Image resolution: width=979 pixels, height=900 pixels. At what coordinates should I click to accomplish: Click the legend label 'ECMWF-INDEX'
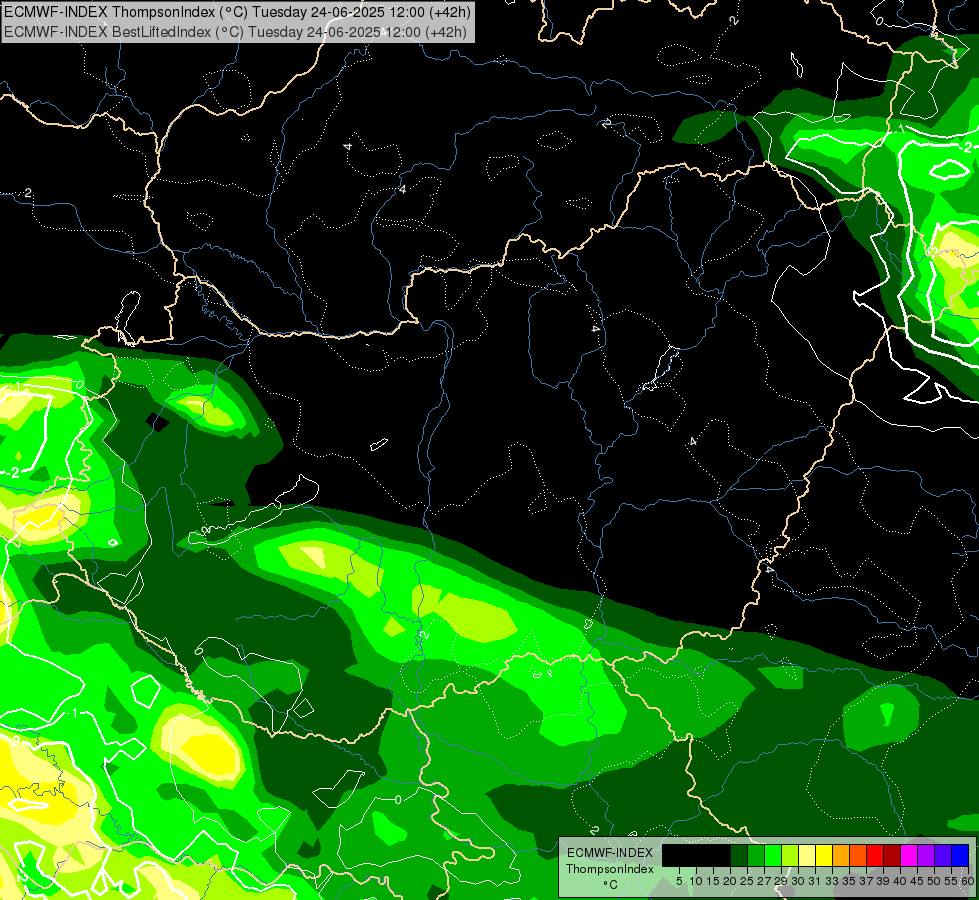point(610,853)
